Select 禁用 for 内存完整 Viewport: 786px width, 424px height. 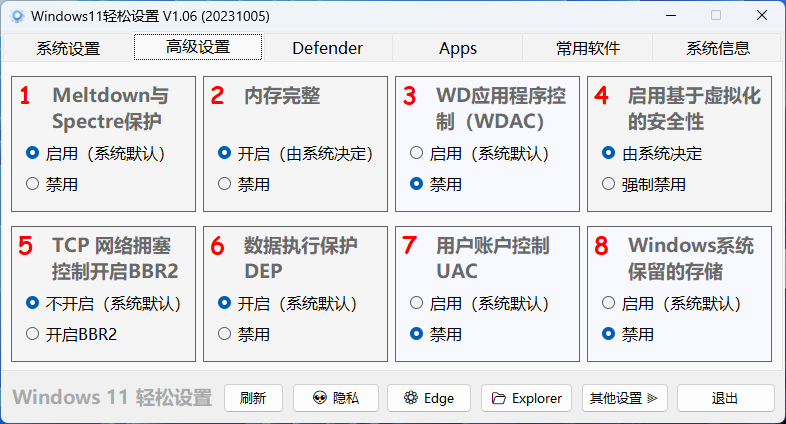(x=244, y=184)
